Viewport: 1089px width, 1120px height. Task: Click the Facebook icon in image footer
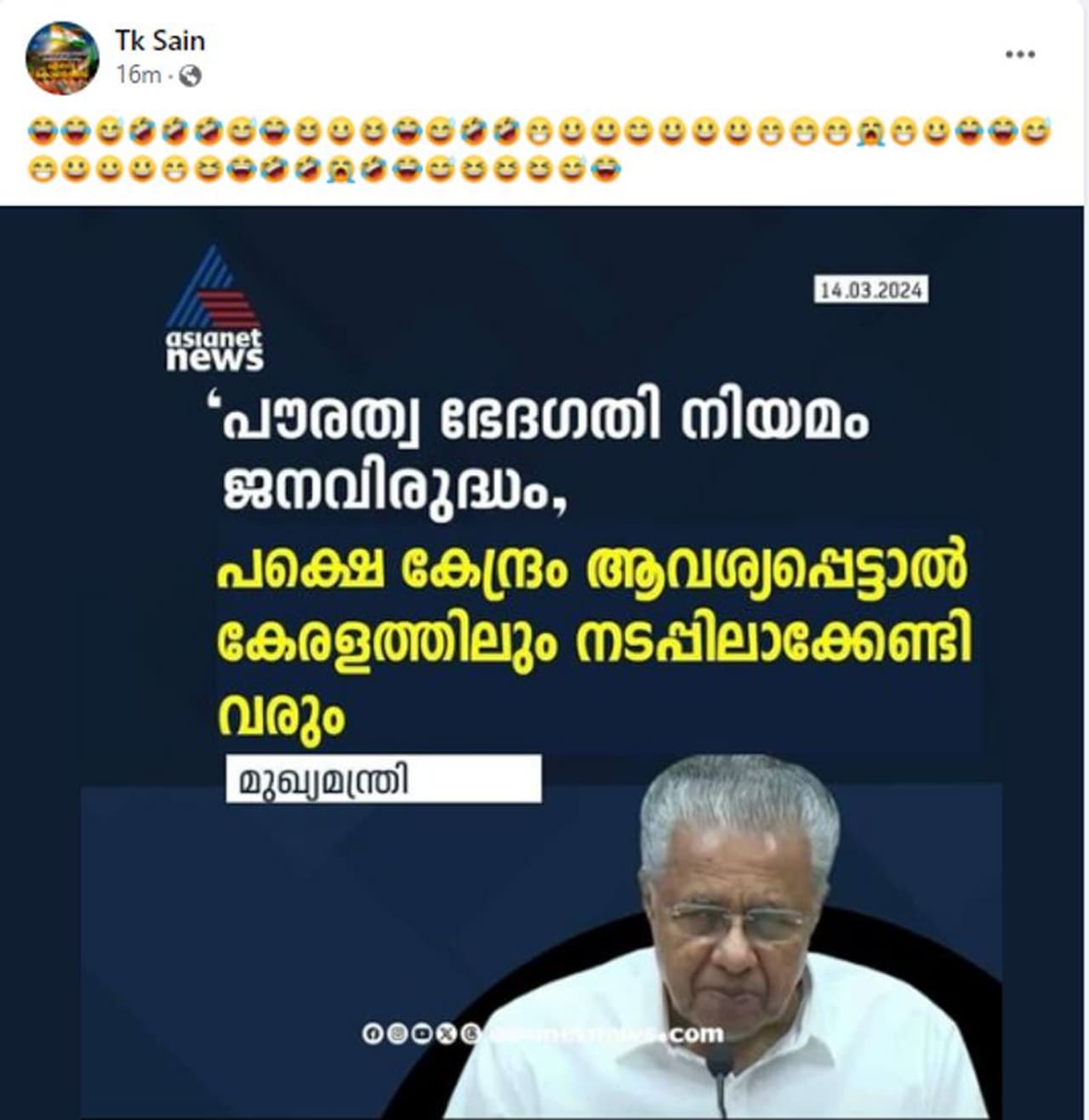pos(372,1034)
